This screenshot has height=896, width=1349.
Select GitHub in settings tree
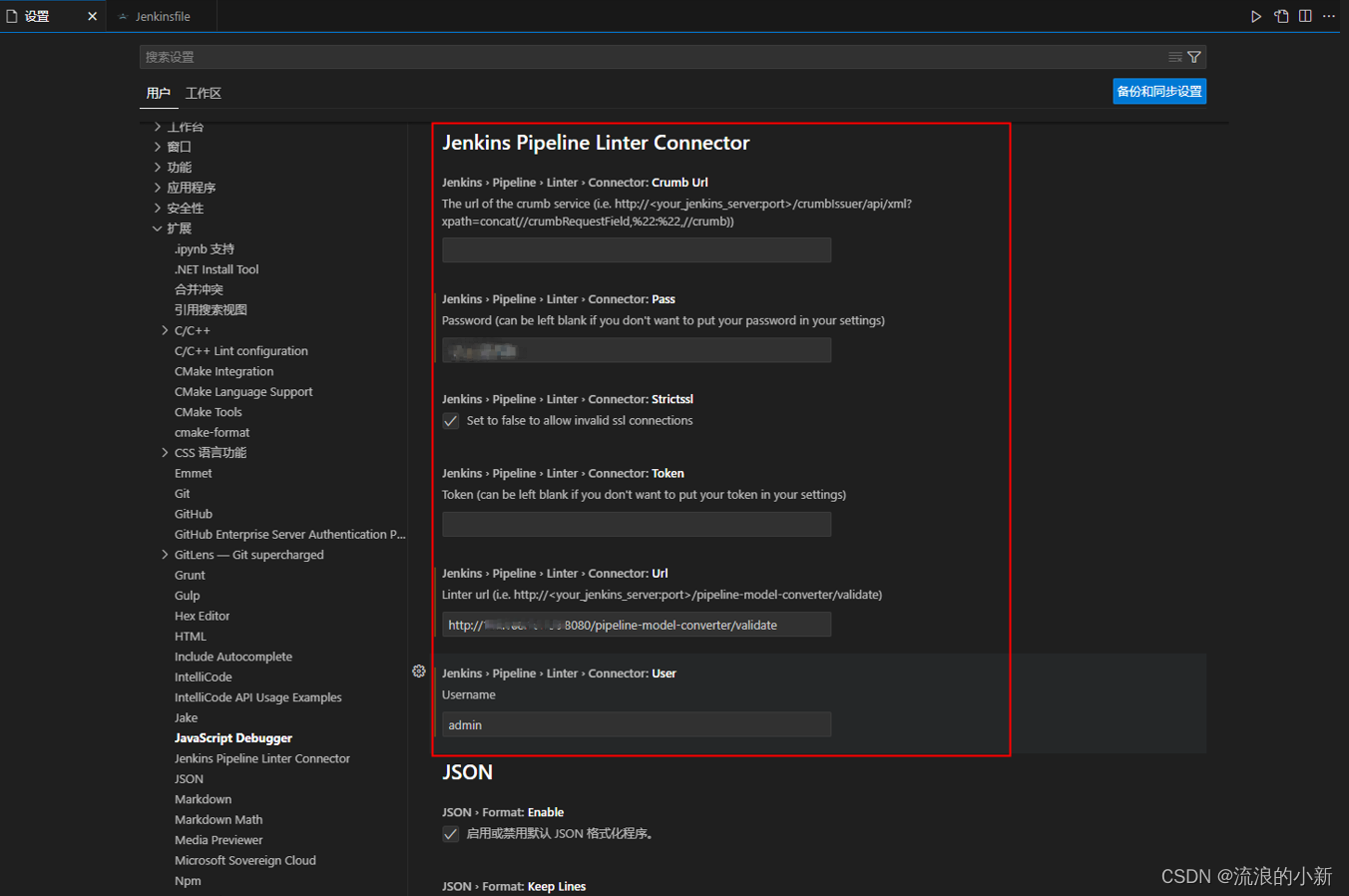click(x=194, y=514)
